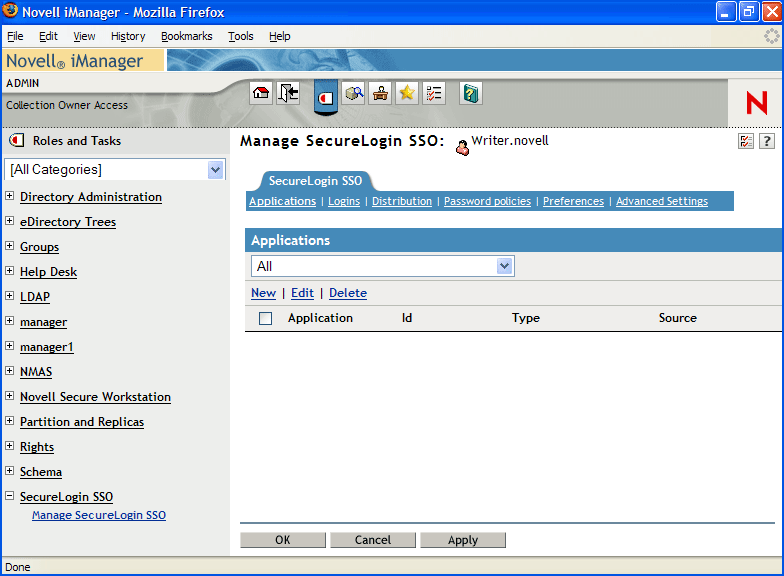The height and width of the screenshot is (576, 784).
Task: Click the Type column header
Action: click(526, 318)
